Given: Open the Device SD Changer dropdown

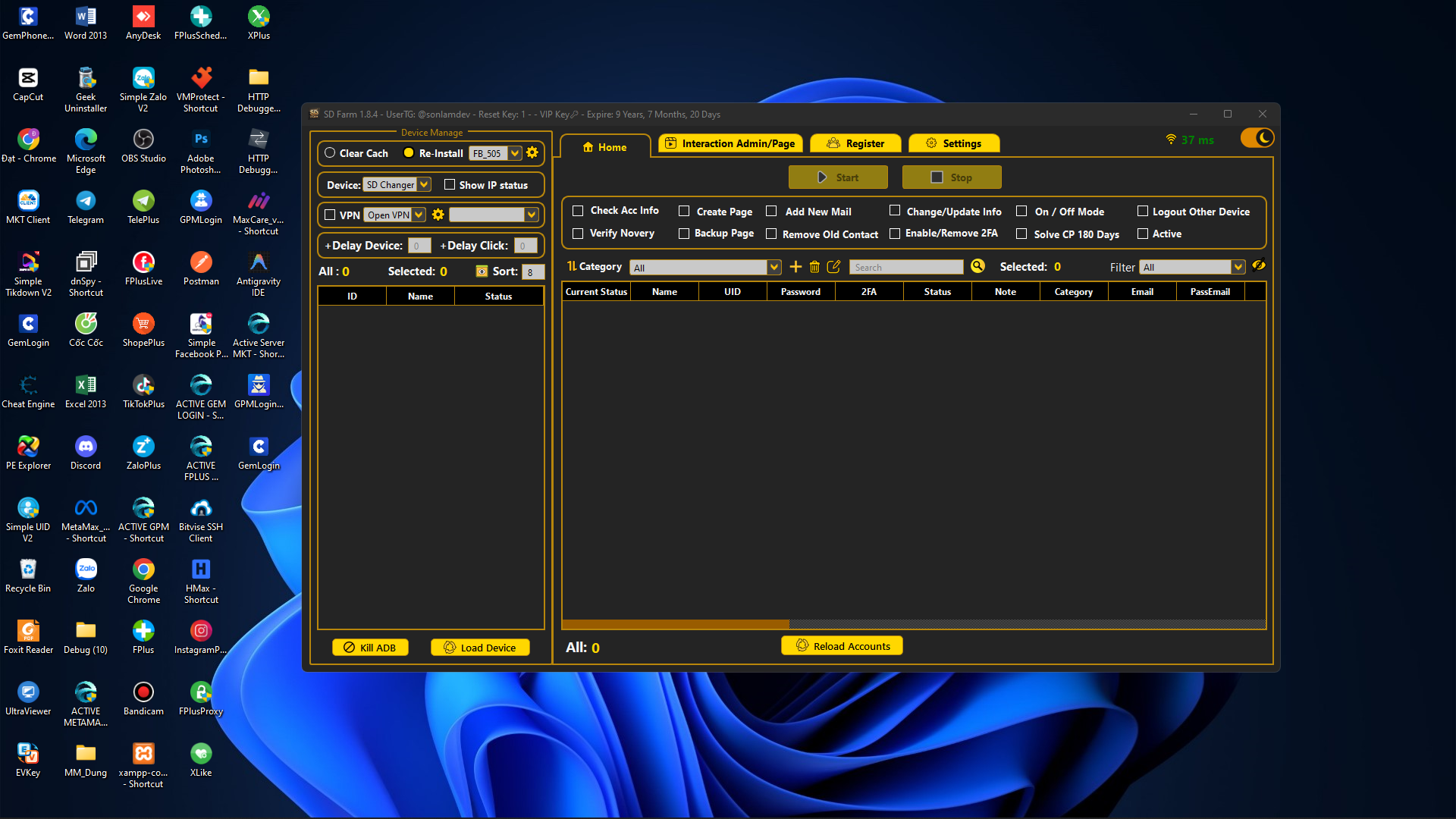Looking at the screenshot, I should 425,184.
